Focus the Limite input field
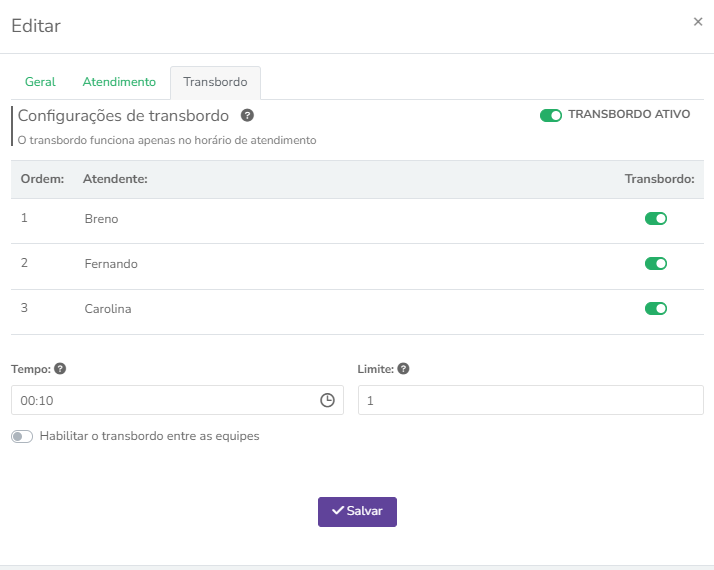Viewport: 714px width, 570px height. [530, 400]
